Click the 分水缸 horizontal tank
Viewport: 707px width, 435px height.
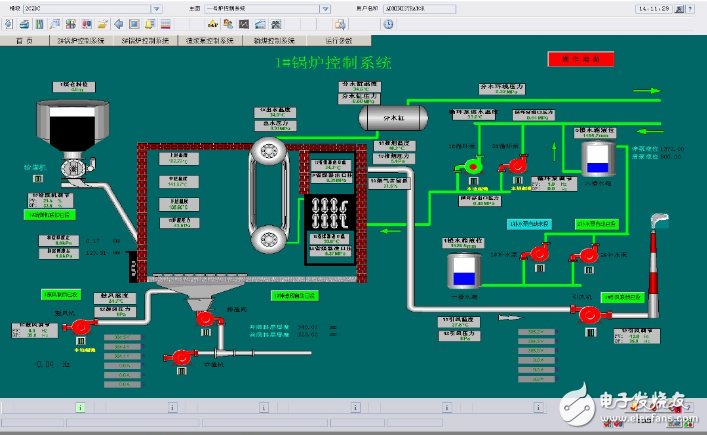click(x=394, y=117)
